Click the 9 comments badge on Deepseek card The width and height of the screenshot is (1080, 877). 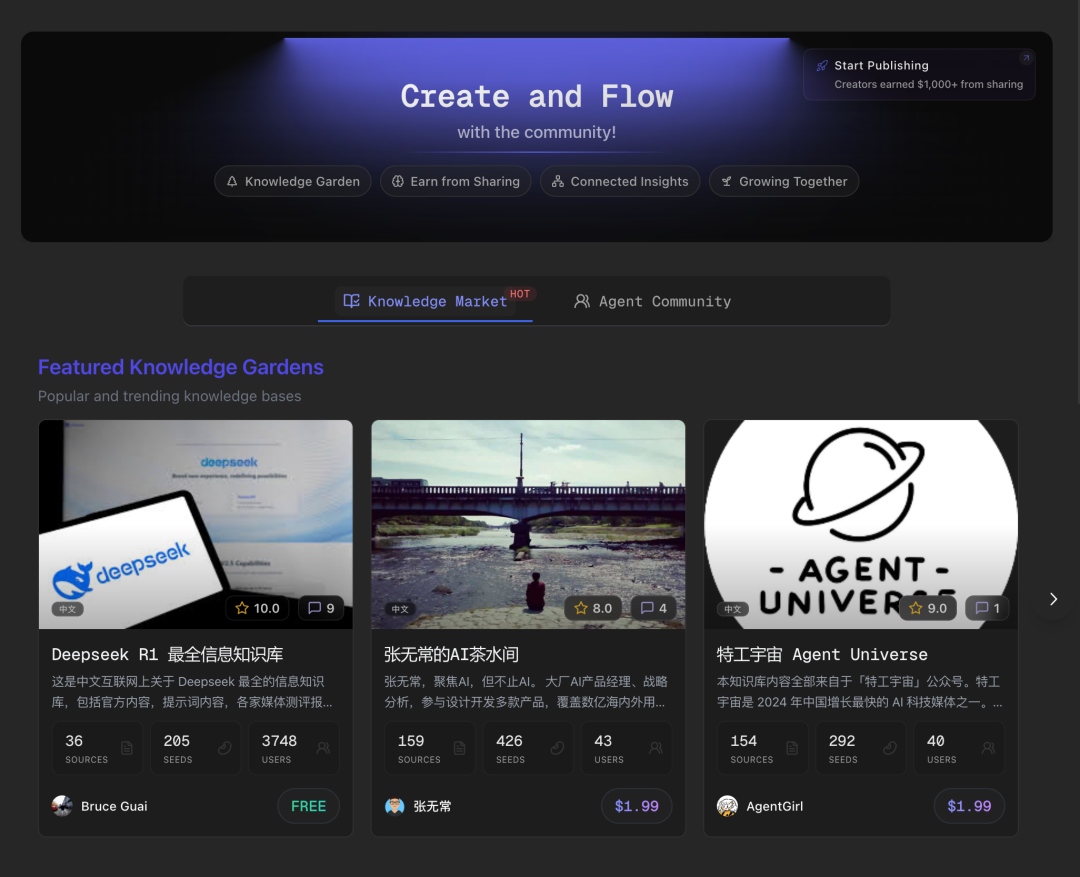pyautogui.click(x=322, y=608)
